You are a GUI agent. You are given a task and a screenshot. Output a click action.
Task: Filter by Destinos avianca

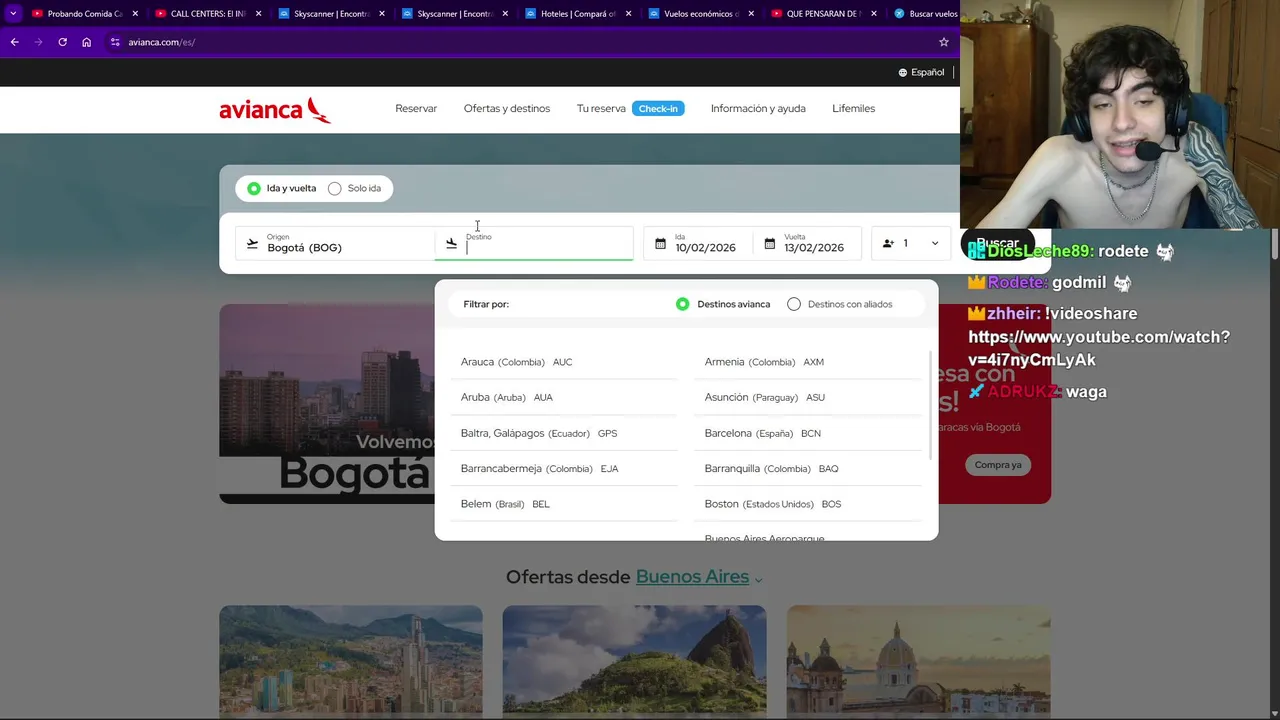point(723,304)
